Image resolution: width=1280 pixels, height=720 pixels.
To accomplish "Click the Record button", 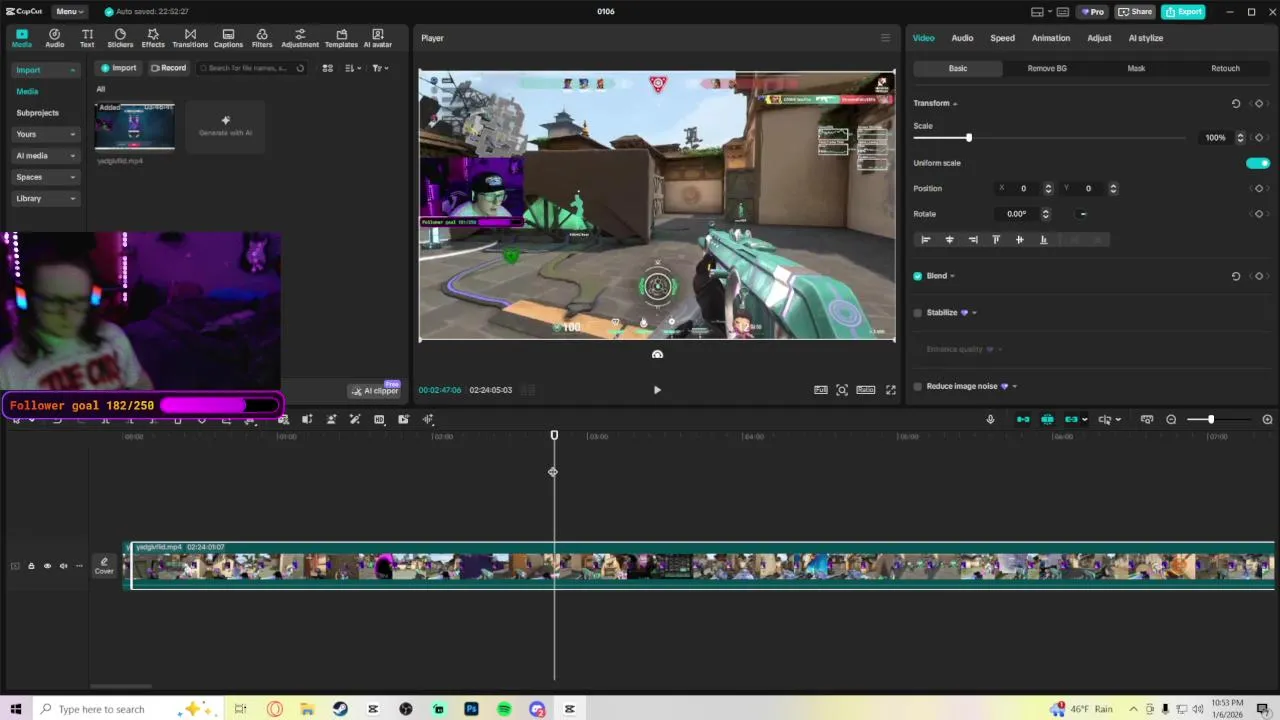I will click(x=168, y=68).
